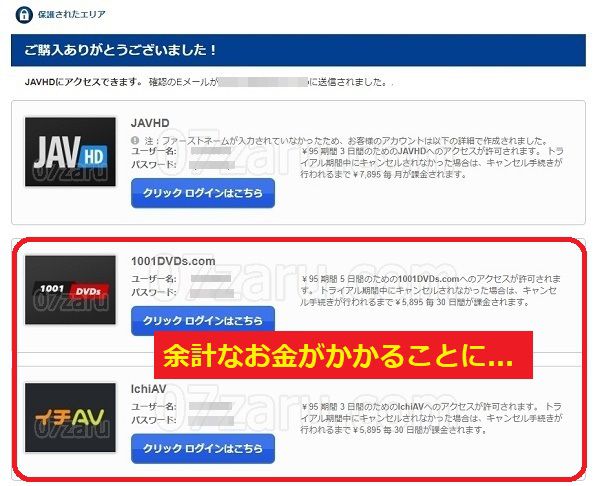The width and height of the screenshot is (600, 486).
Task: Click the JAVHD logo thumbnail
Action: click(70, 152)
